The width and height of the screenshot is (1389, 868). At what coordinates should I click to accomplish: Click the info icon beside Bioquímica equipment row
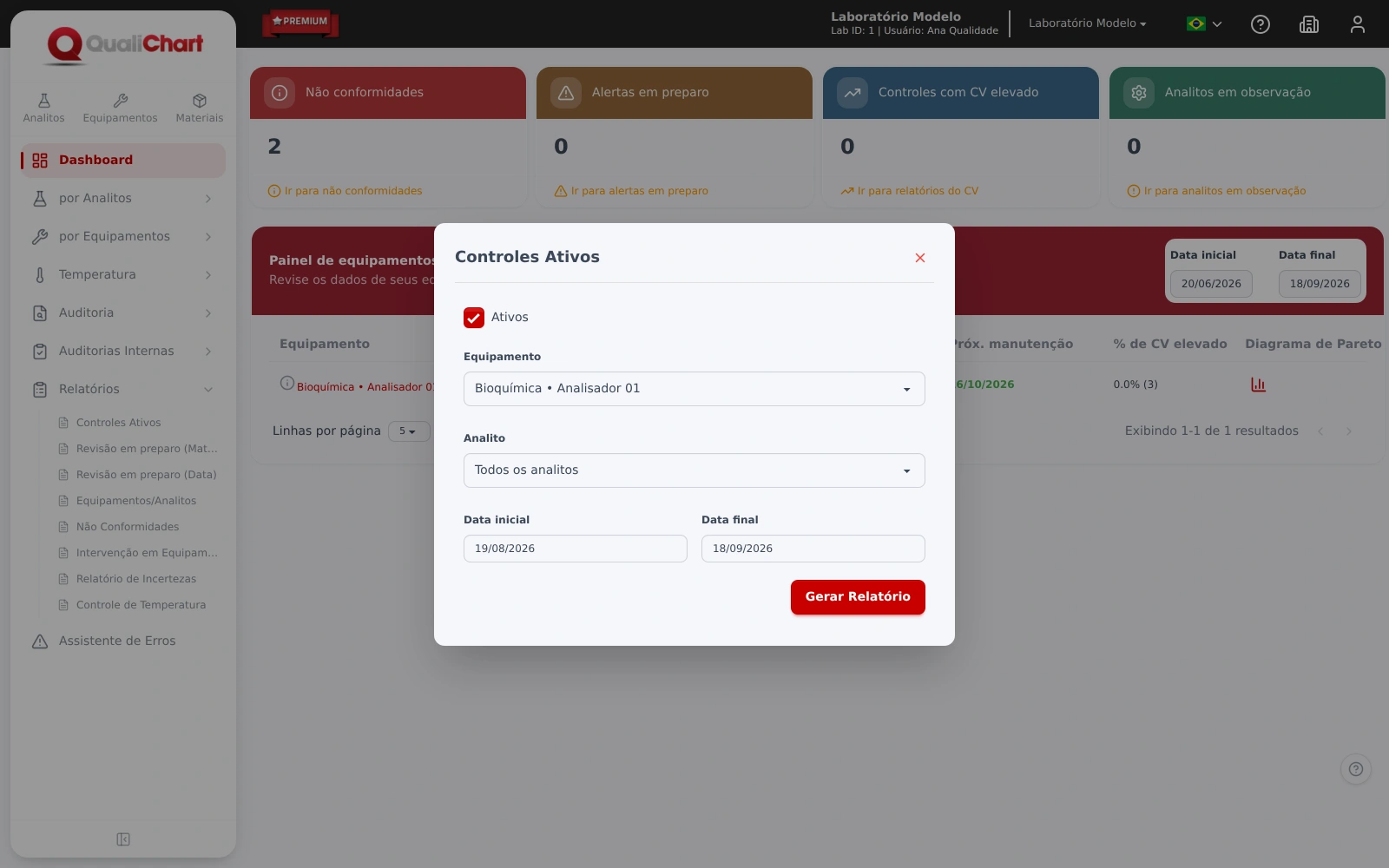point(287,383)
